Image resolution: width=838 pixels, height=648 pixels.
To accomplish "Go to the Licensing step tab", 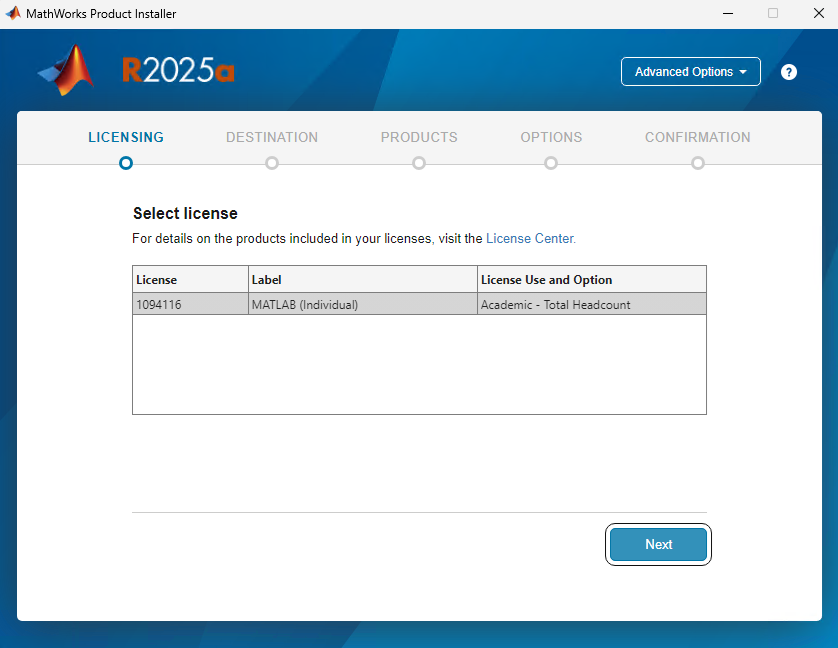I will [126, 137].
